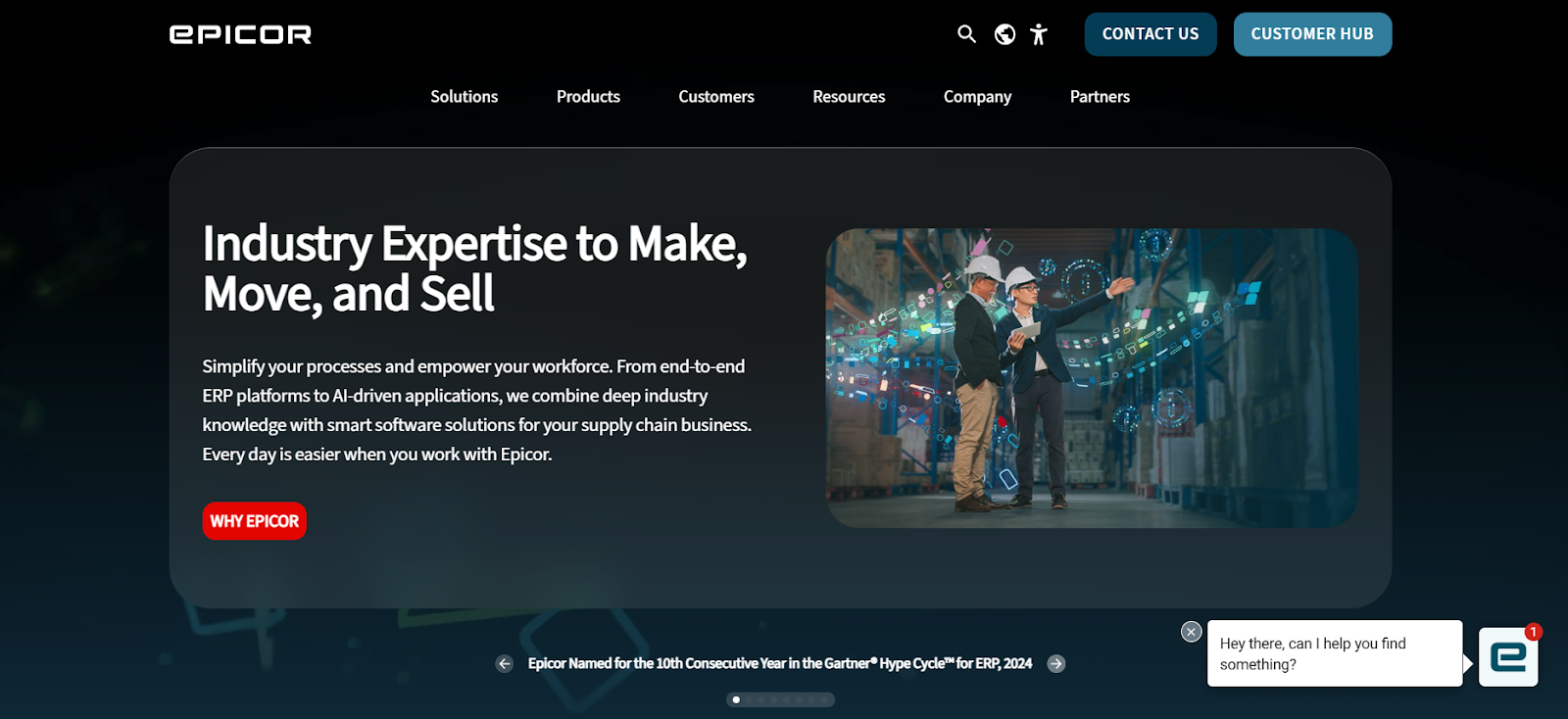Select the first active carousel pagination dot
1568x719 pixels.
(x=736, y=699)
